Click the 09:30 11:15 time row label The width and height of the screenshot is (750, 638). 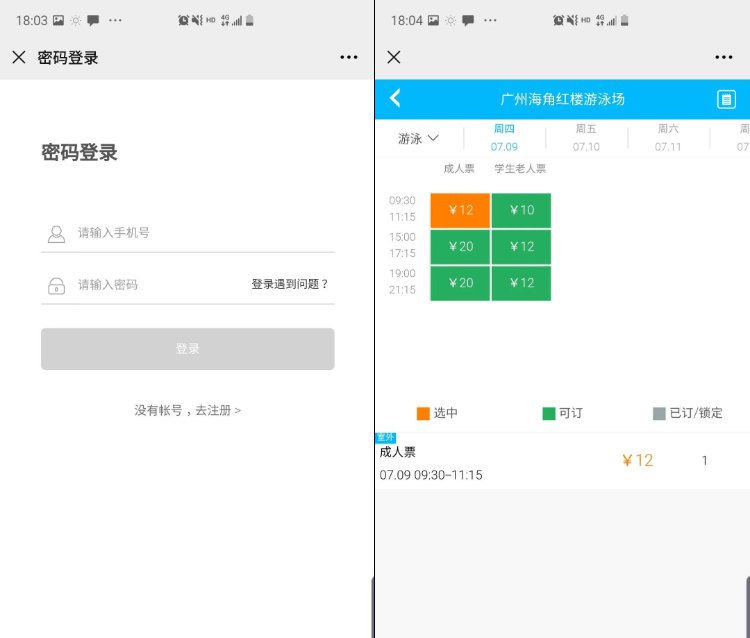click(402, 209)
